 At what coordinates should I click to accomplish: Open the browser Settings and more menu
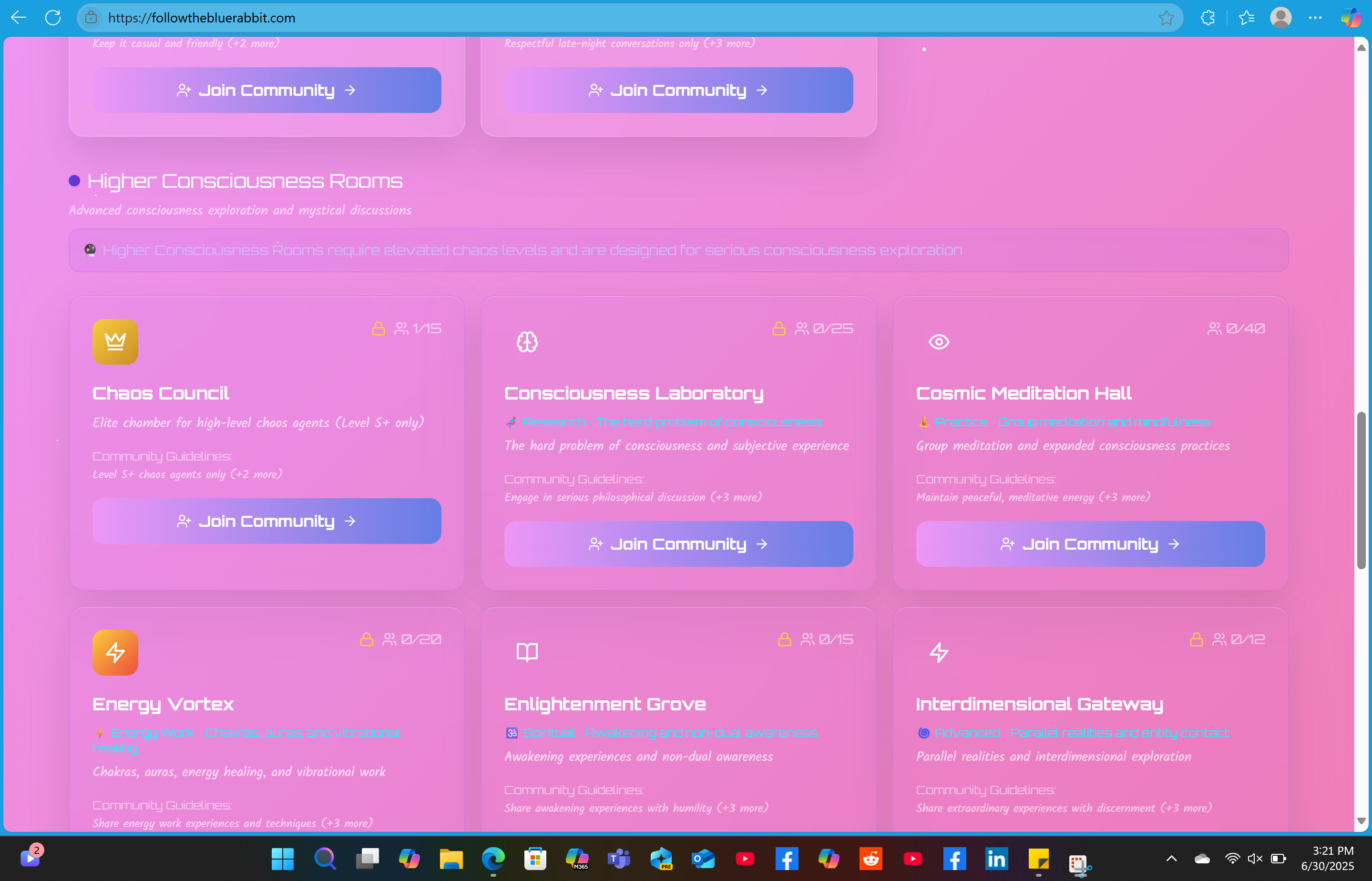1315,18
